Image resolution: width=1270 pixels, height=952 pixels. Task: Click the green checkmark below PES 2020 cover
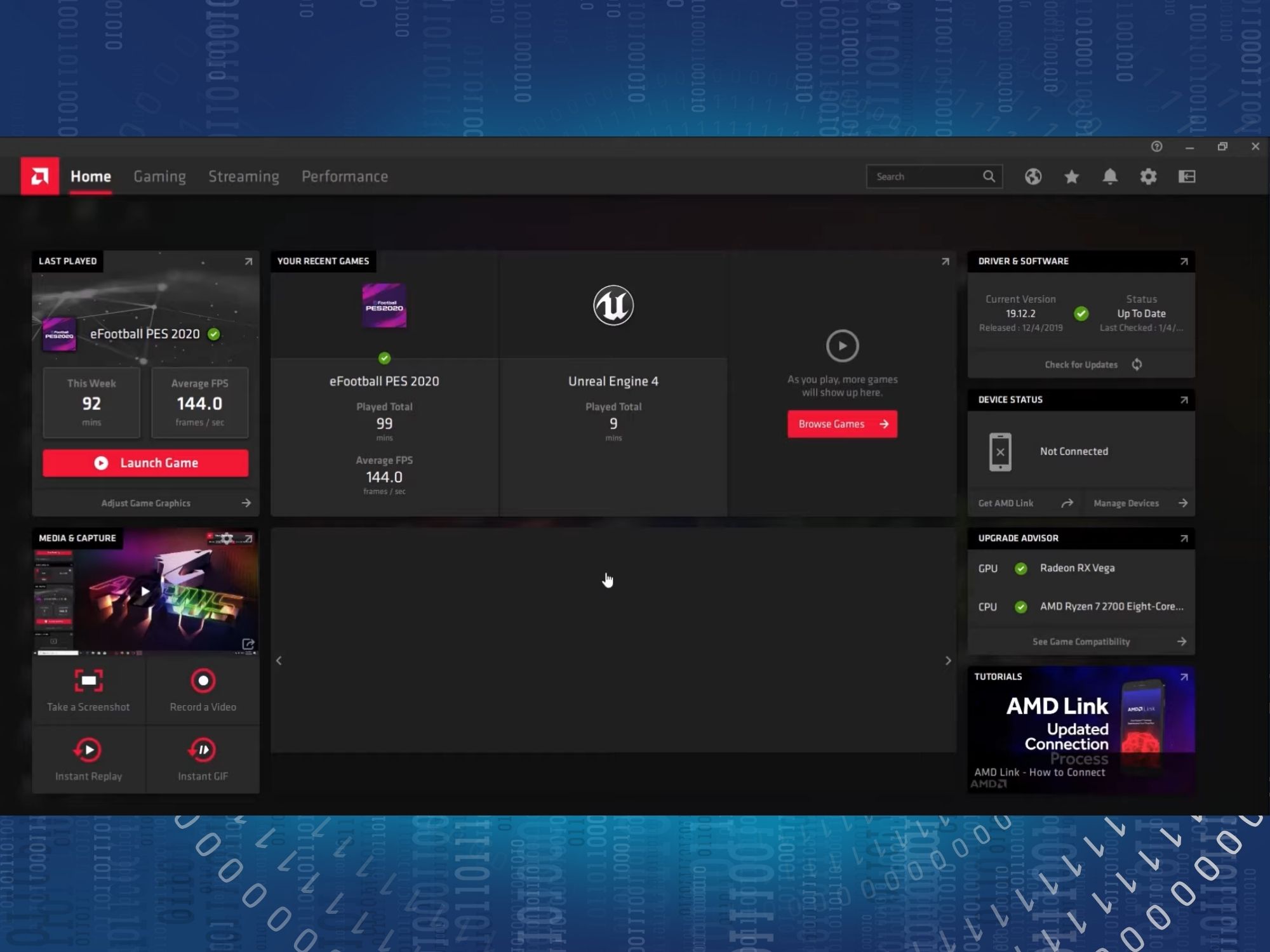384,358
